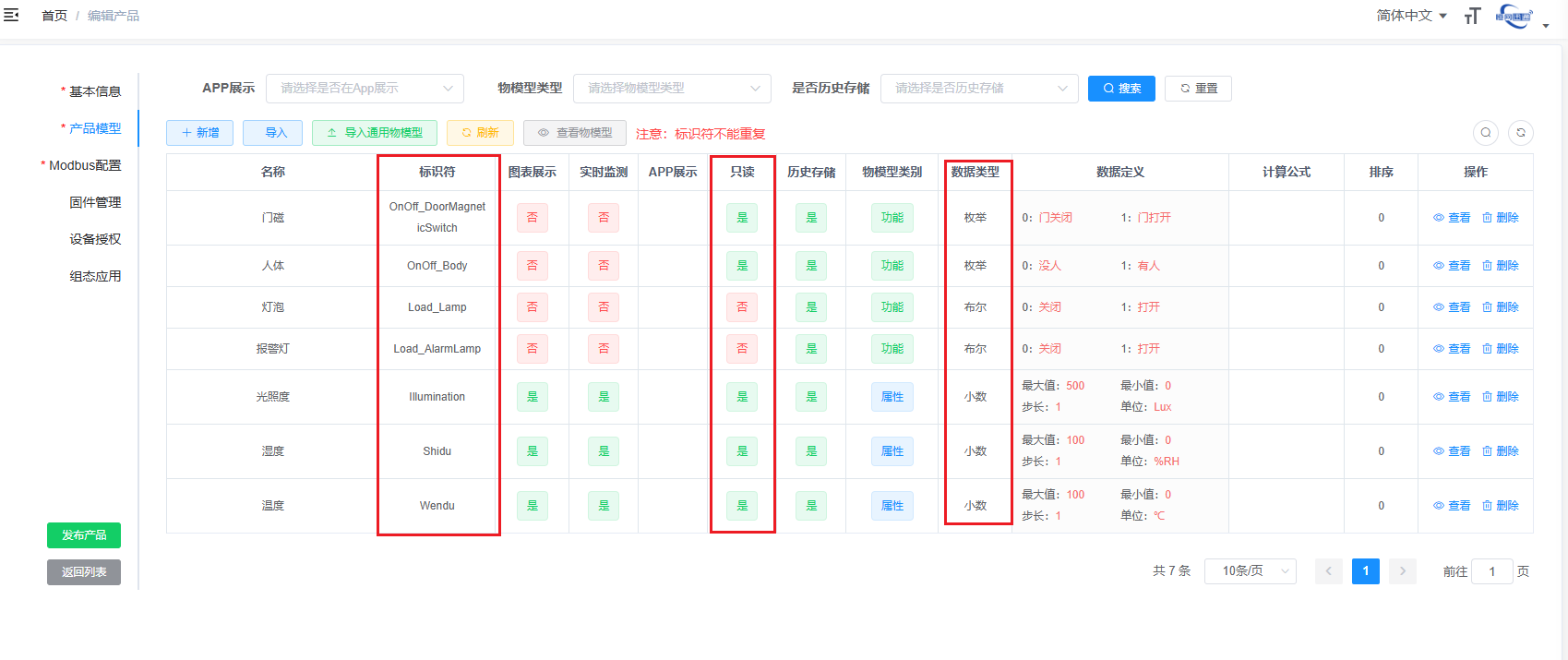Open the APP展示 filter dropdown
Viewport: 1568px width, 660px height.
point(365,89)
